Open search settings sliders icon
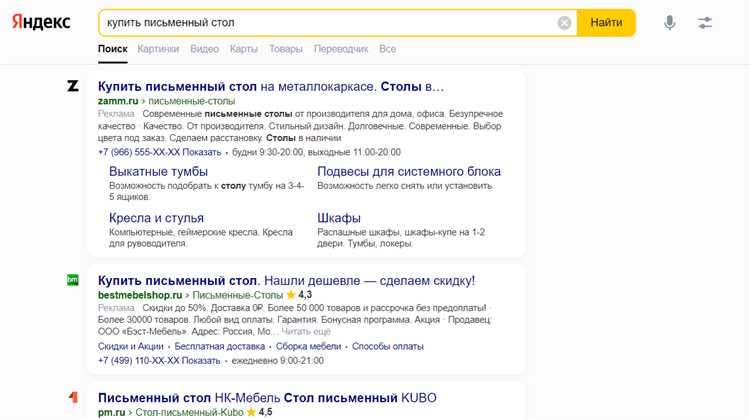The image size is (750, 420). point(705,22)
